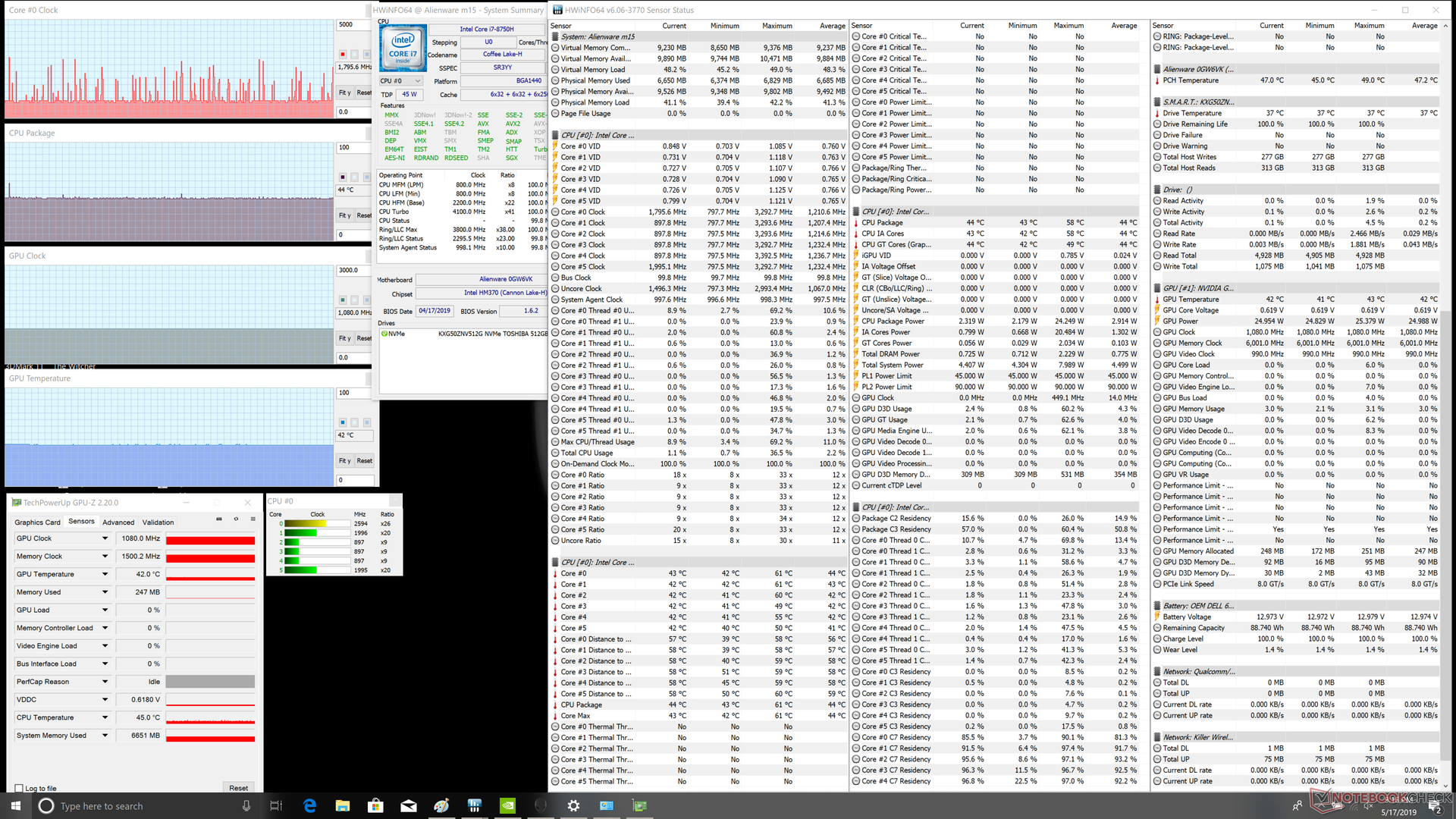Click the Battery Voltage row
This screenshot has height=819, width=1456.
click(x=1296, y=617)
